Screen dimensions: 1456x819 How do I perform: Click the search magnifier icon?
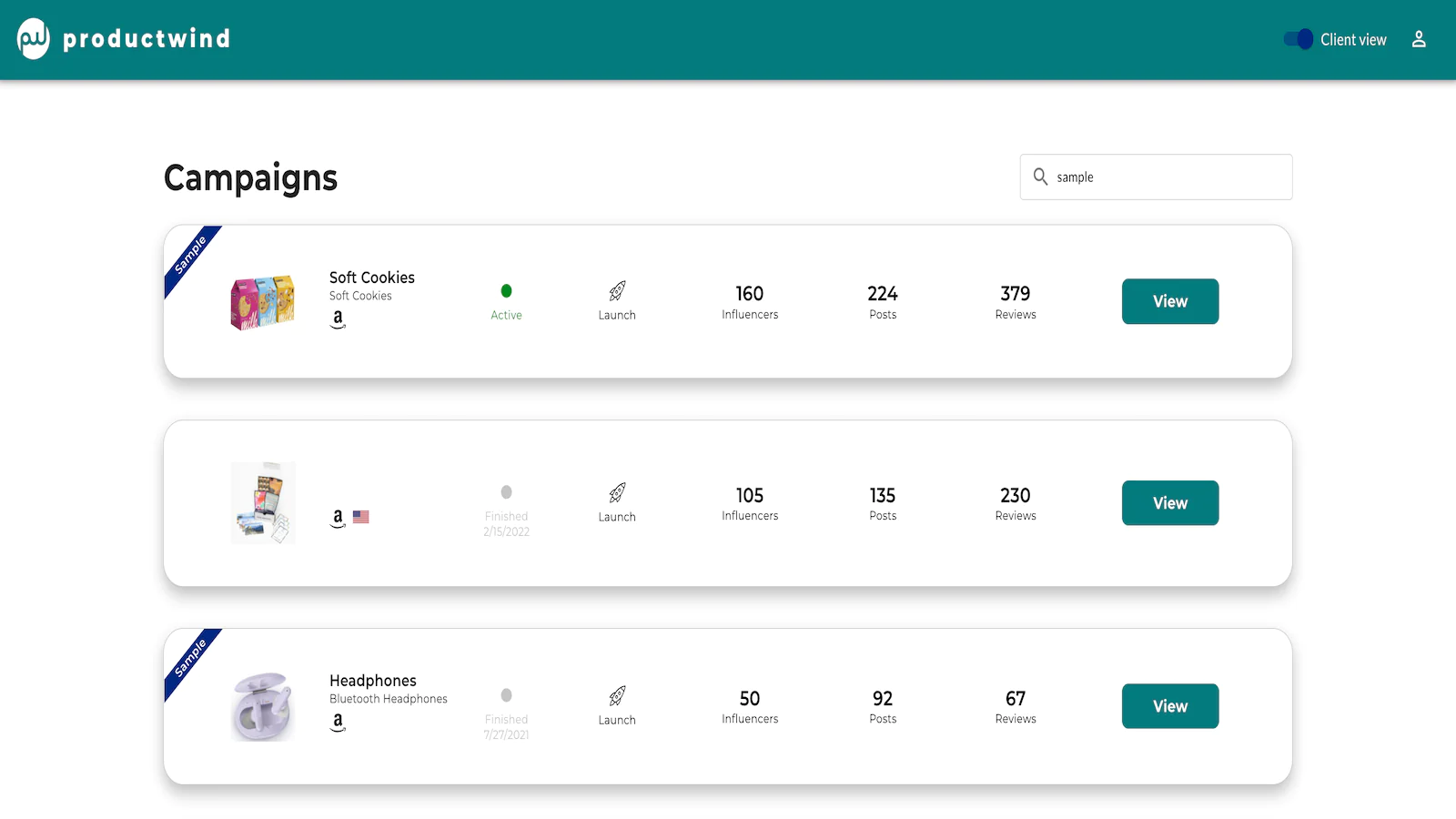[1040, 177]
